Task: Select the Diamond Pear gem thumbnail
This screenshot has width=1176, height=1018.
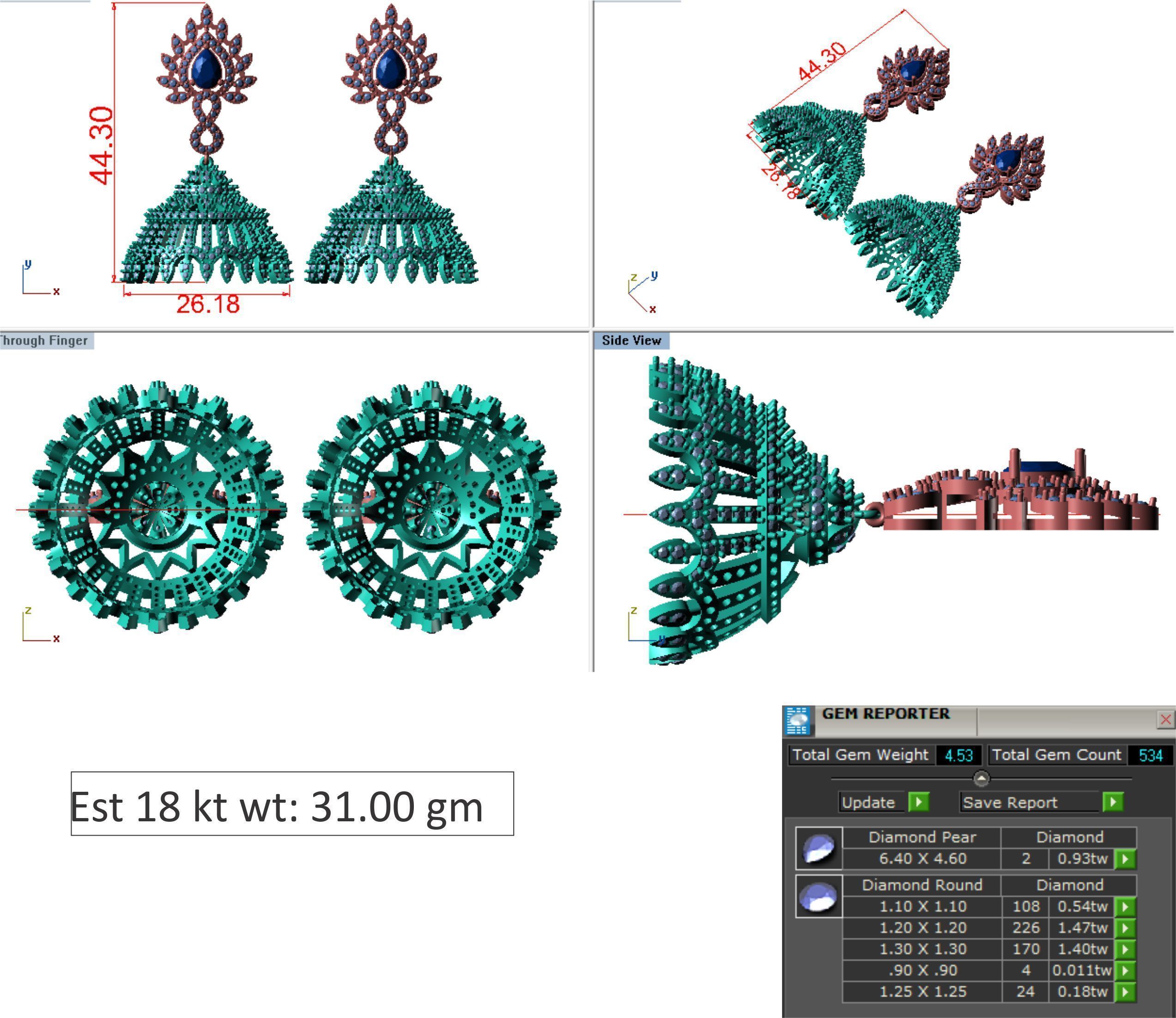Action: pos(818,848)
